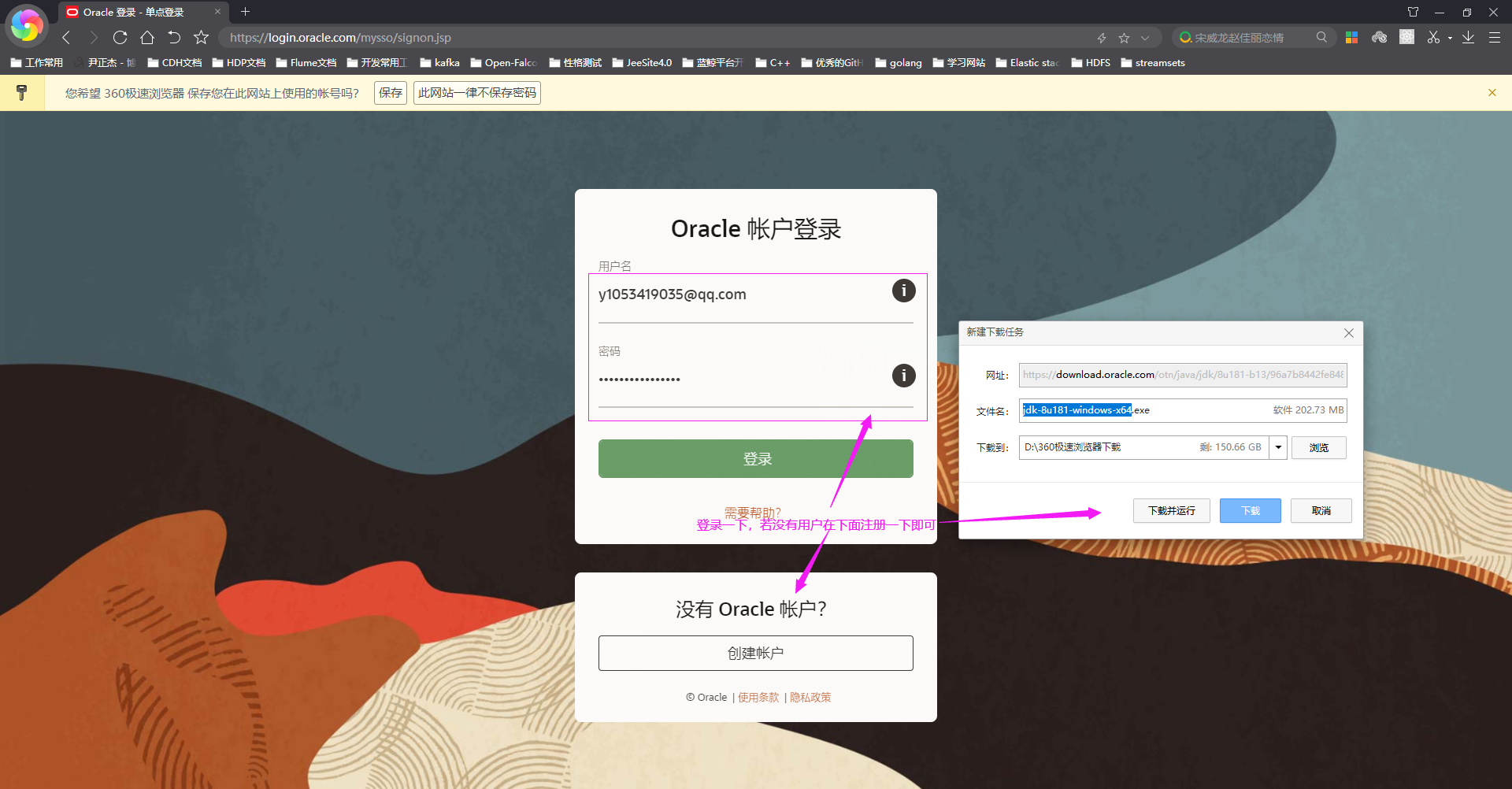Image resolution: width=1512 pixels, height=789 pixels.
Task: Open the browser hamburger menu icon
Action: [x=1494, y=37]
